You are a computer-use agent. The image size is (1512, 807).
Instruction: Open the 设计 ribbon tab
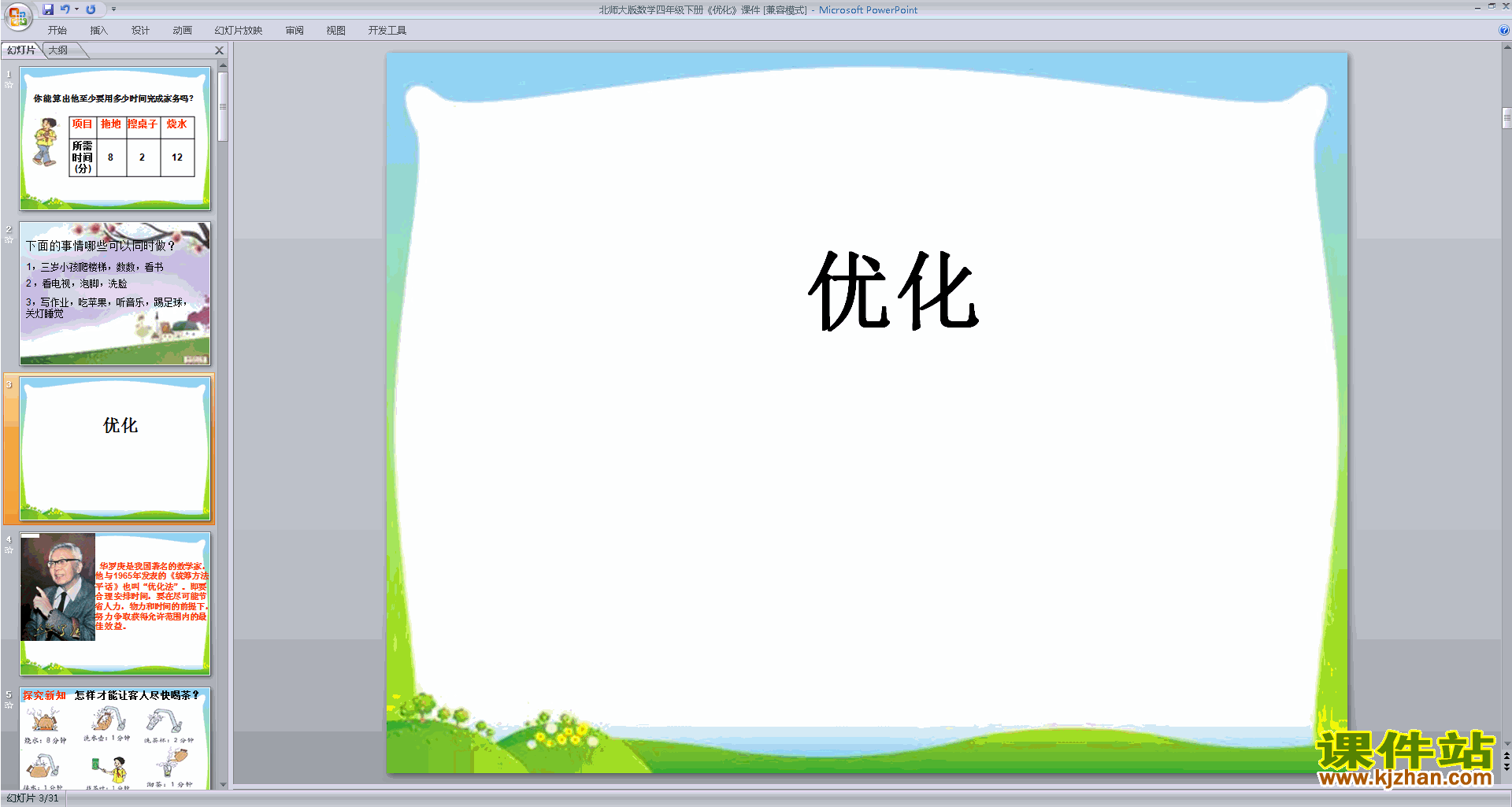click(x=140, y=31)
